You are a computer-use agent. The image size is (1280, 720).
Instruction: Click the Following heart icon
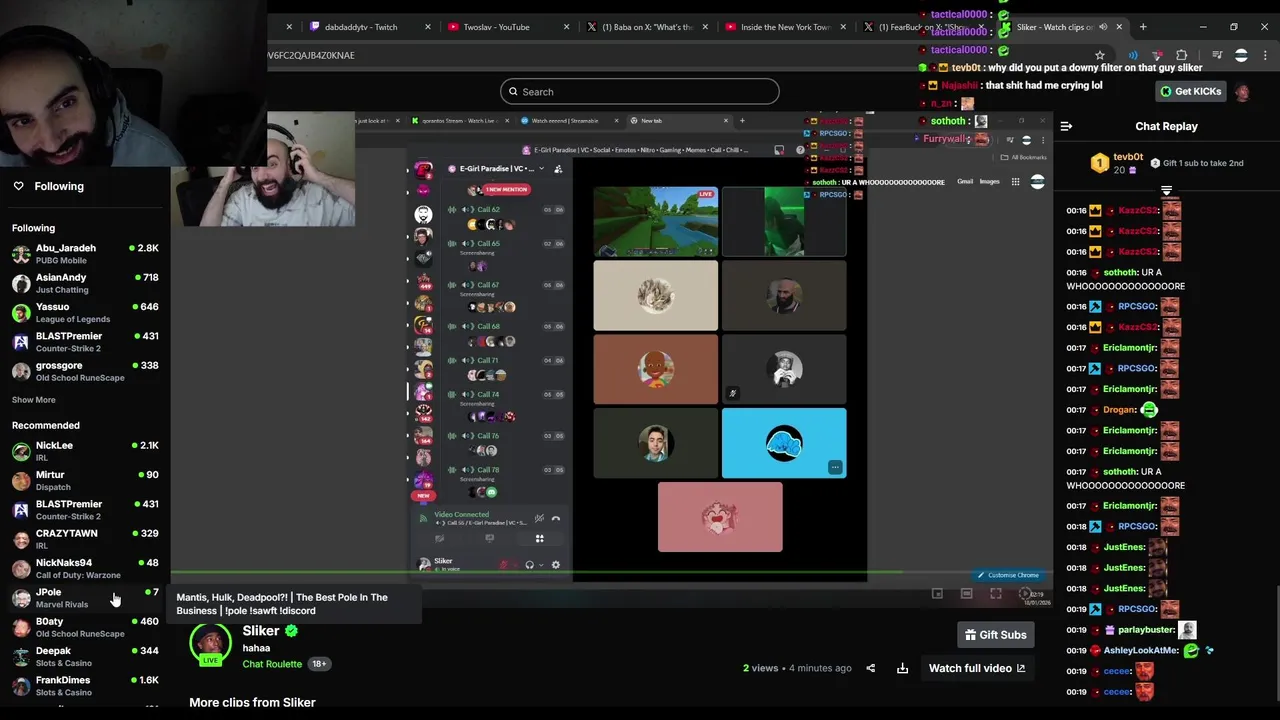tap(18, 186)
